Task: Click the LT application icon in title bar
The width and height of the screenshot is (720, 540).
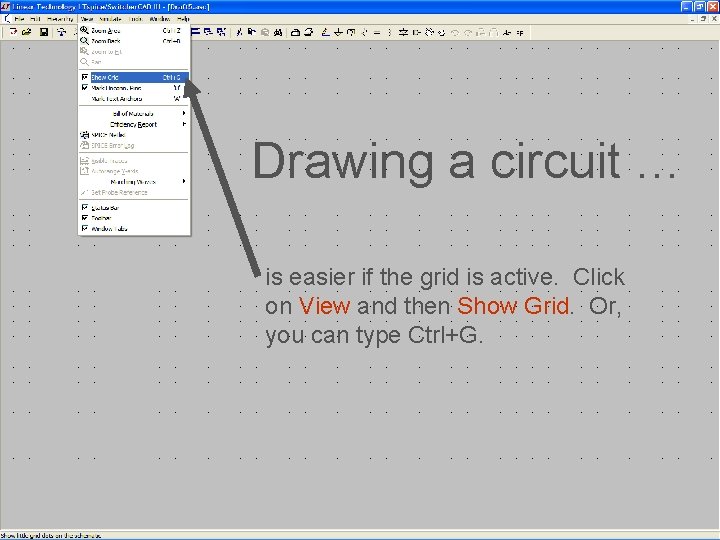Action: [x=6, y=6]
